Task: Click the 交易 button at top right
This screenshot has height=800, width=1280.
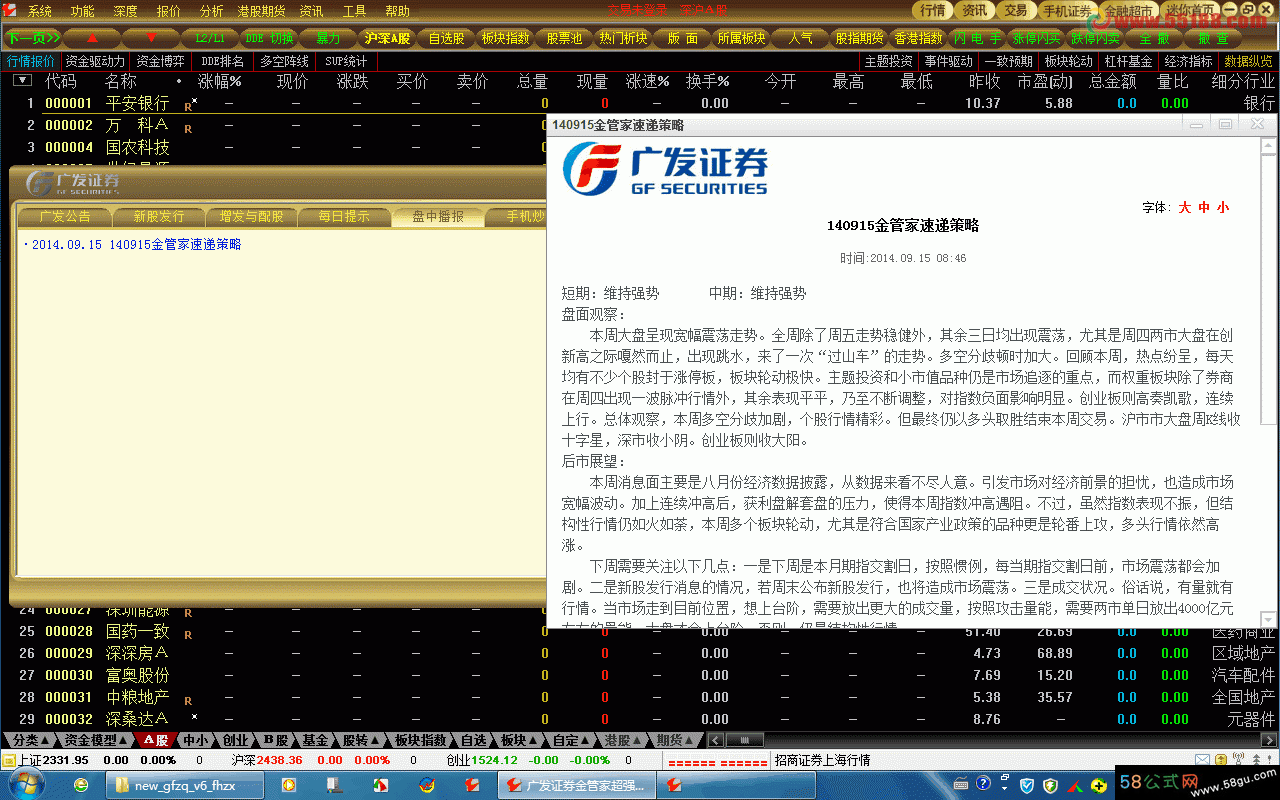Action: coord(1015,10)
